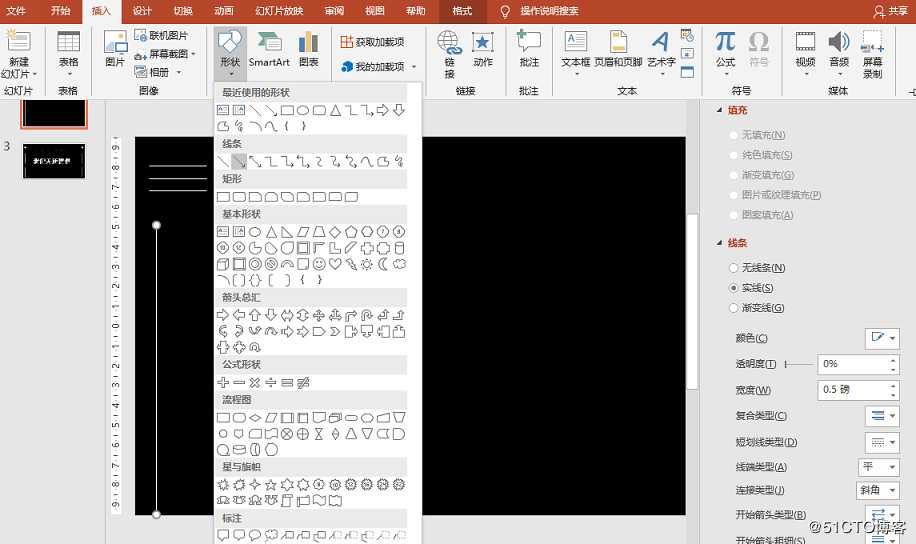Click the 操作说明搜索 search box
Image resolution: width=916 pixels, height=544 pixels.
[549, 11]
